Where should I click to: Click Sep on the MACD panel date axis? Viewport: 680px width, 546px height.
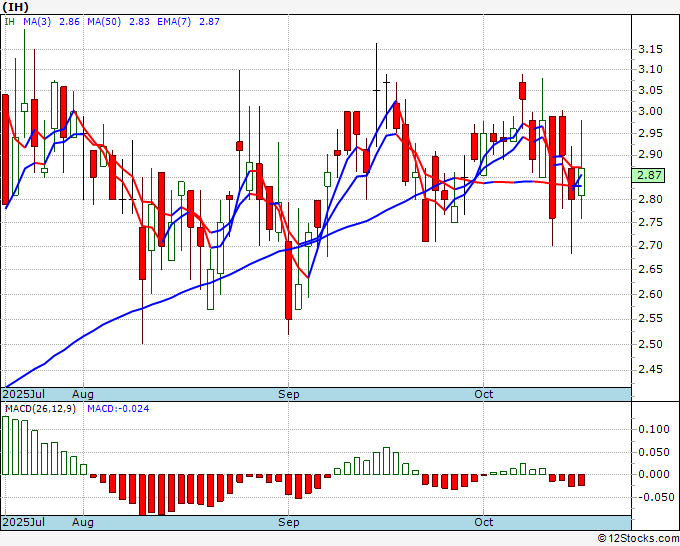click(x=289, y=522)
